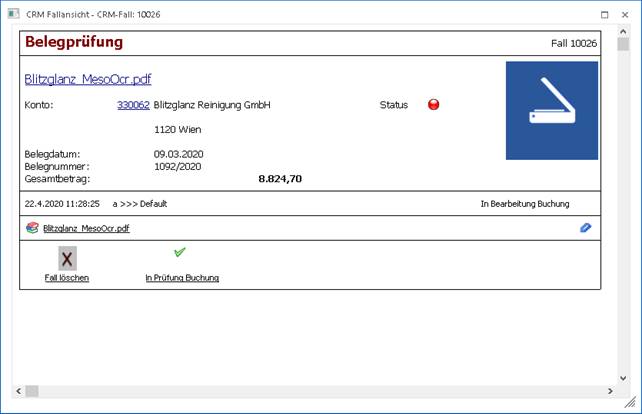Click the horizontal scrollbar thumb
642x414 pixels.
point(32,391)
